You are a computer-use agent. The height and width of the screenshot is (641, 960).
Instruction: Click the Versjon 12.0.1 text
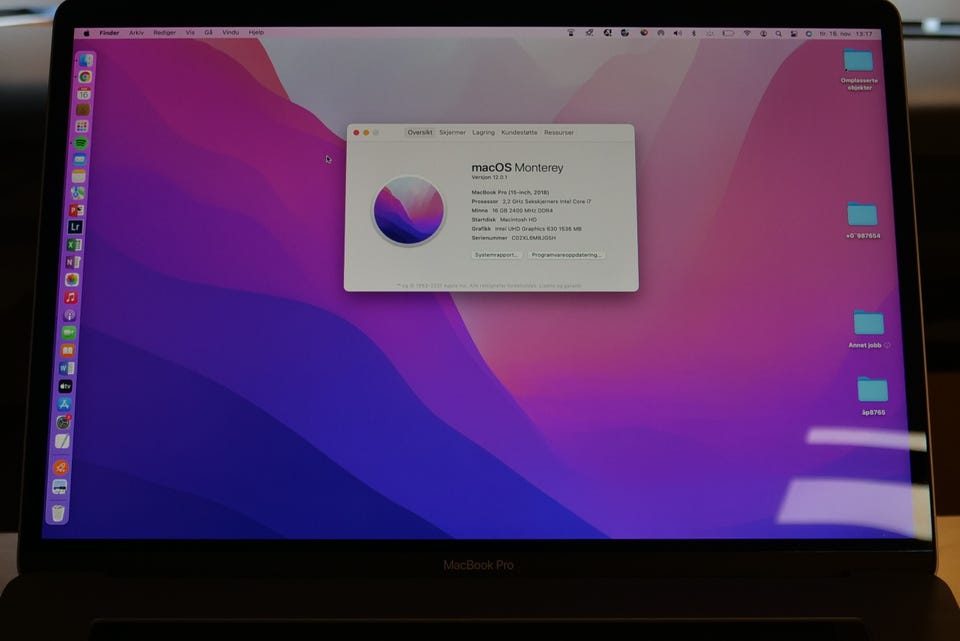coord(489,178)
